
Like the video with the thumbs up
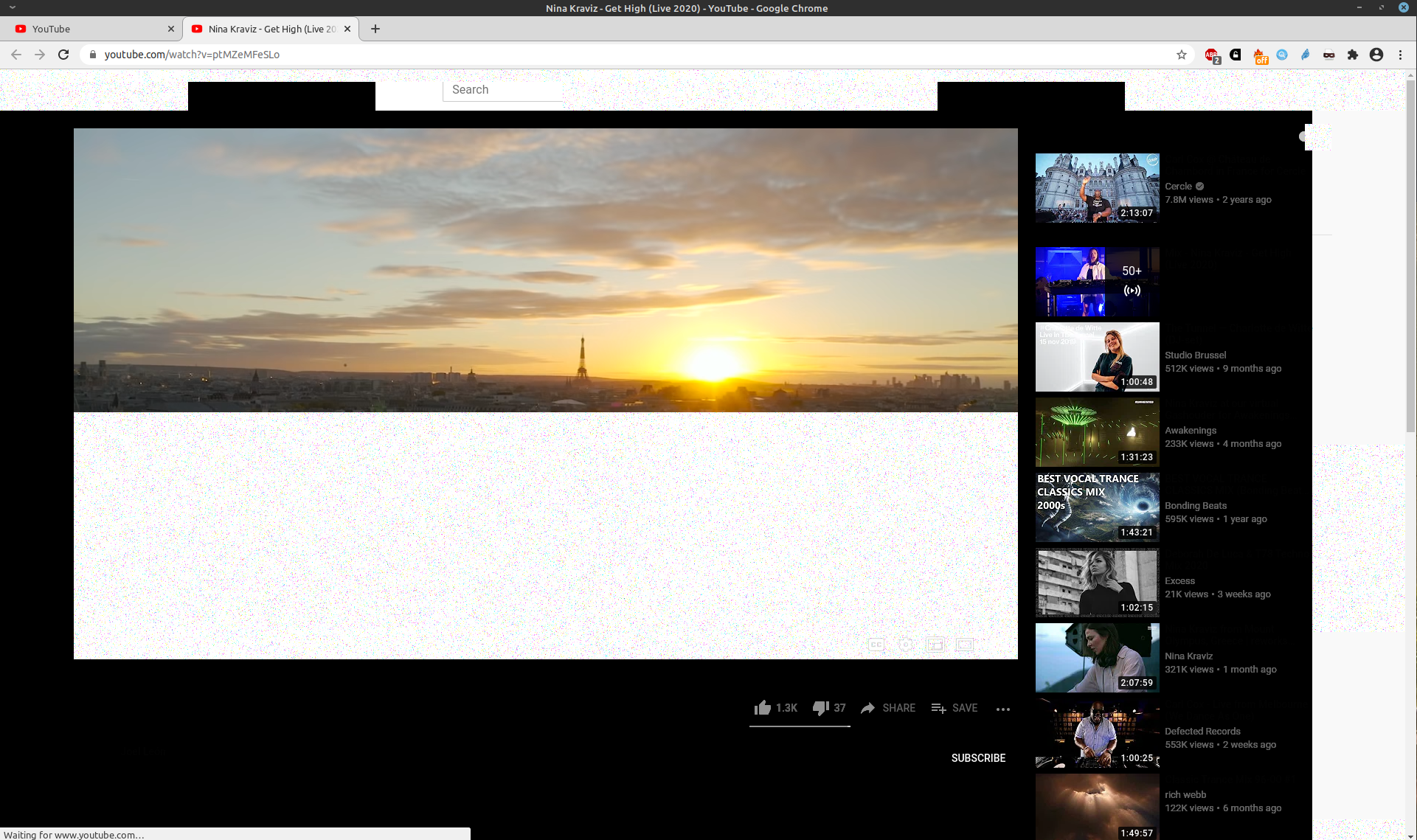[x=763, y=707]
